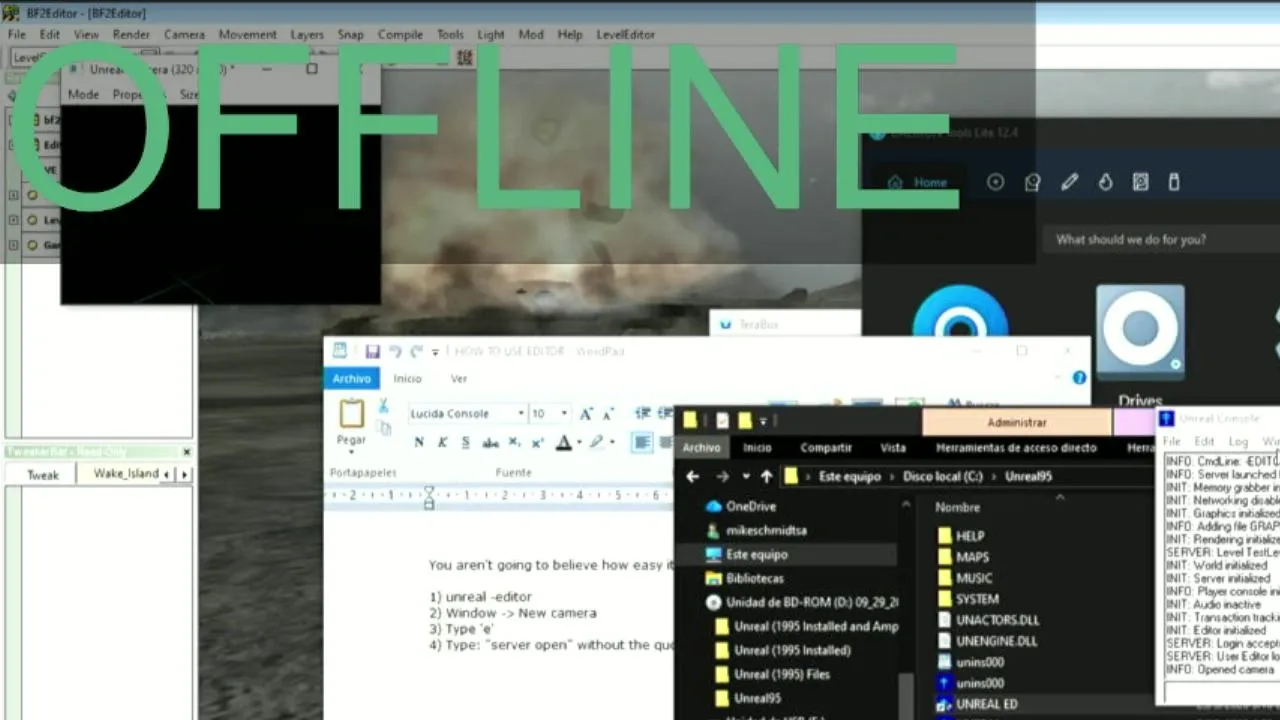Image resolution: width=1280 pixels, height=720 pixels.
Task: Open the highlight color dropdown arrow
Action: (612, 443)
